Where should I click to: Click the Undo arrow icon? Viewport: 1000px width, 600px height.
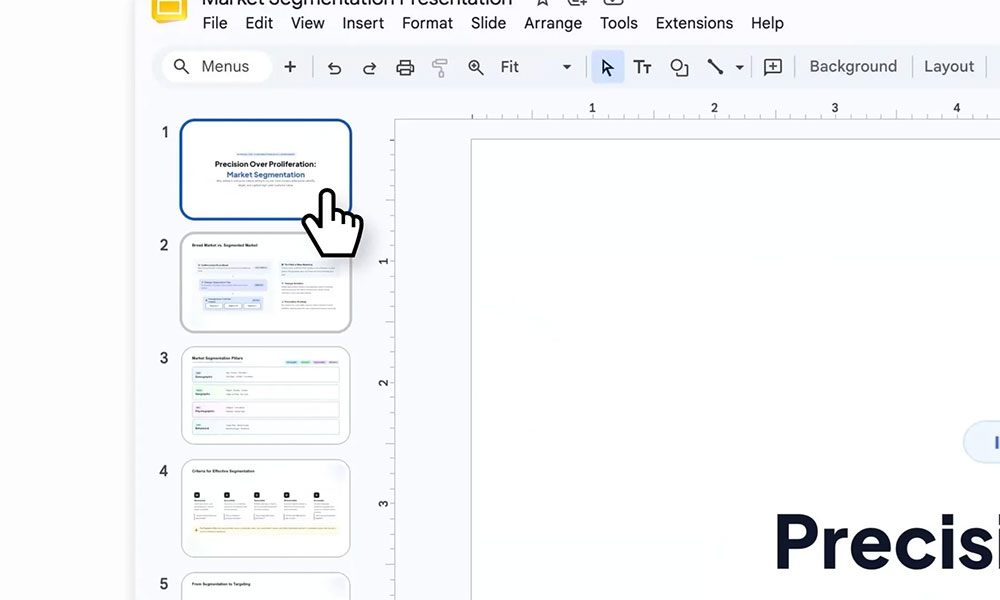click(x=334, y=67)
